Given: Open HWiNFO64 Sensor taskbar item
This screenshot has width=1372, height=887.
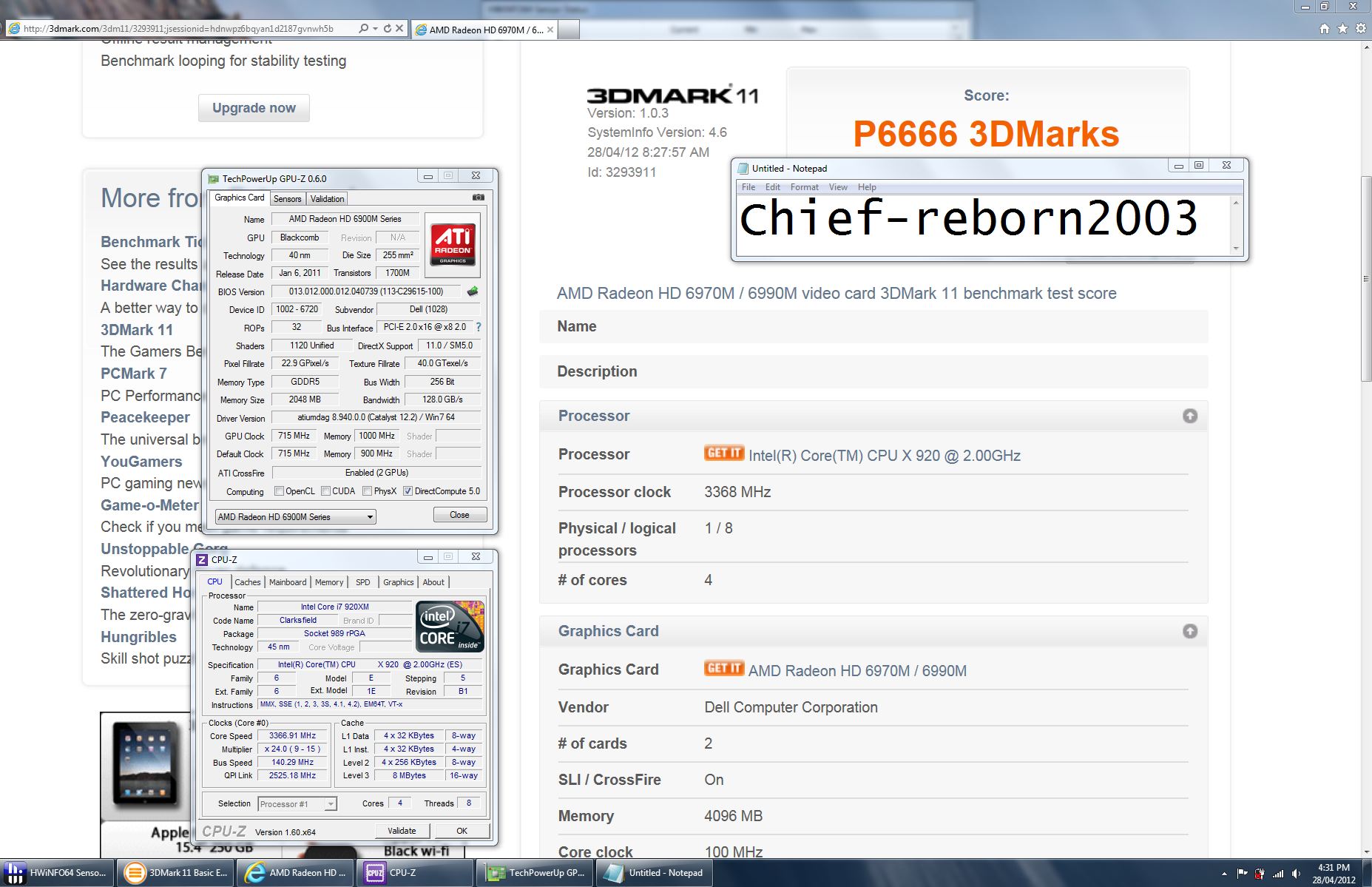Looking at the screenshot, I should pyautogui.click(x=59, y=873).
